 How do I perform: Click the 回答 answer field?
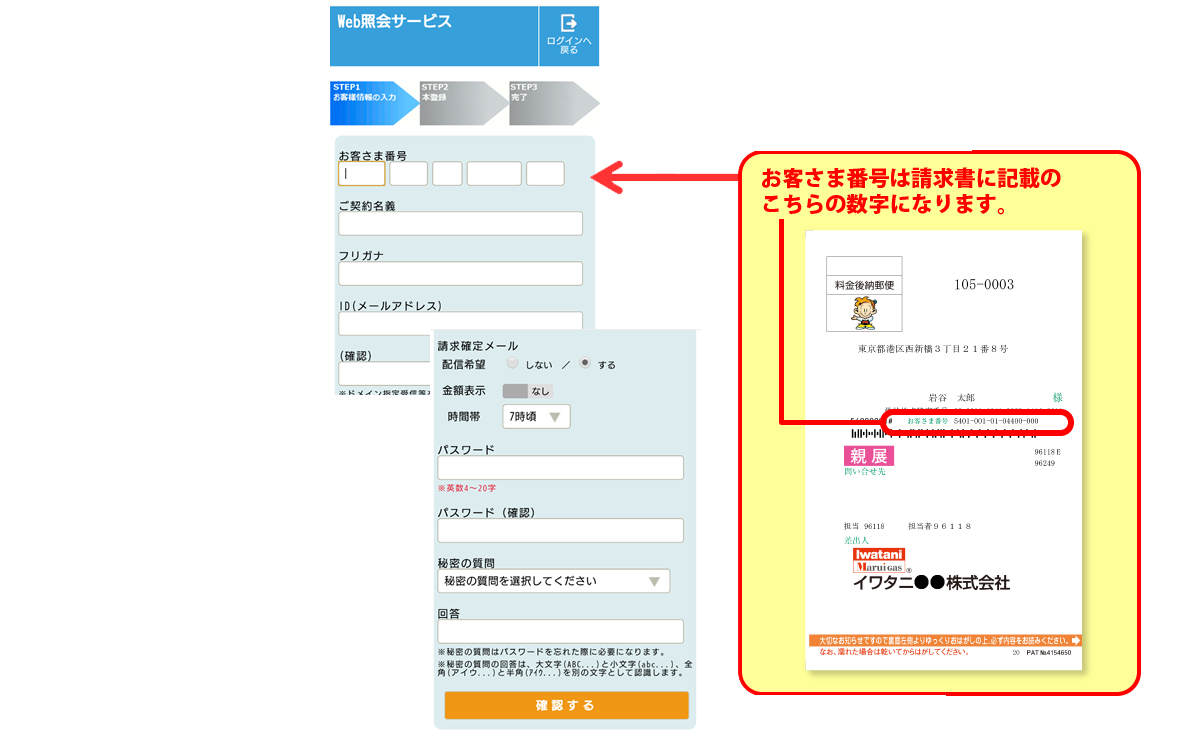click(560, 631)
